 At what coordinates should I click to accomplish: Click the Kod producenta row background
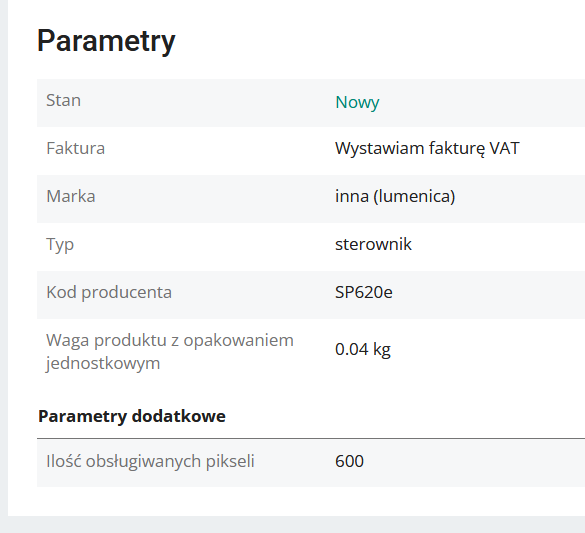[x=311, y=295]
